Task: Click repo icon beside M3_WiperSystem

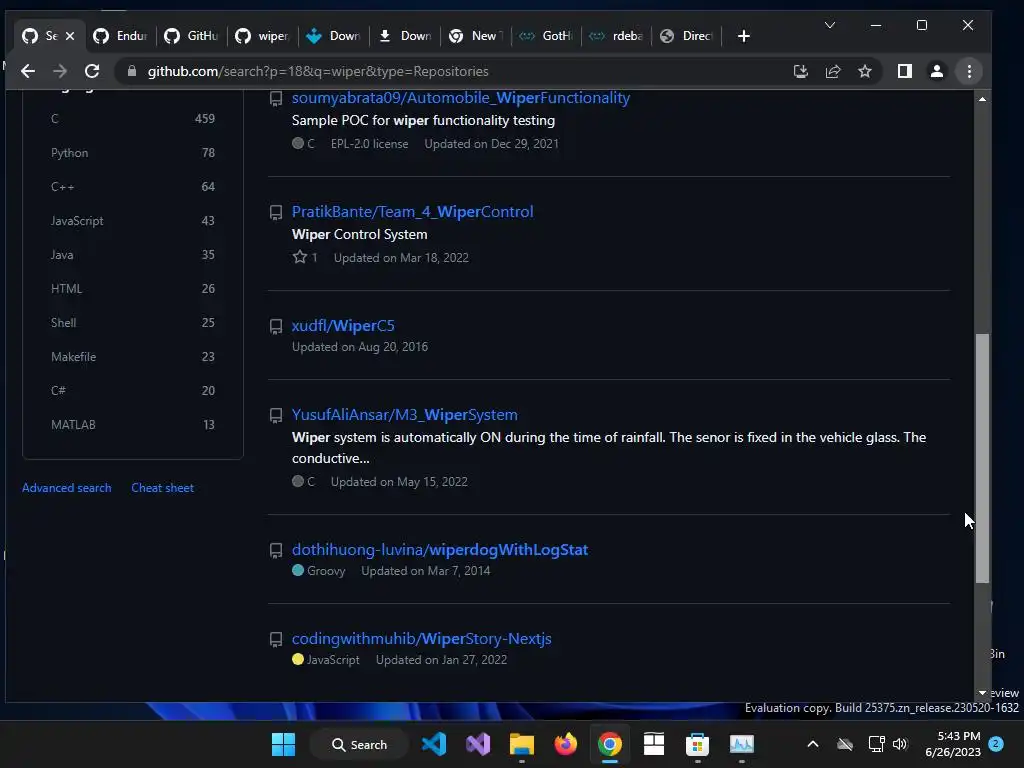Action: 276,415
